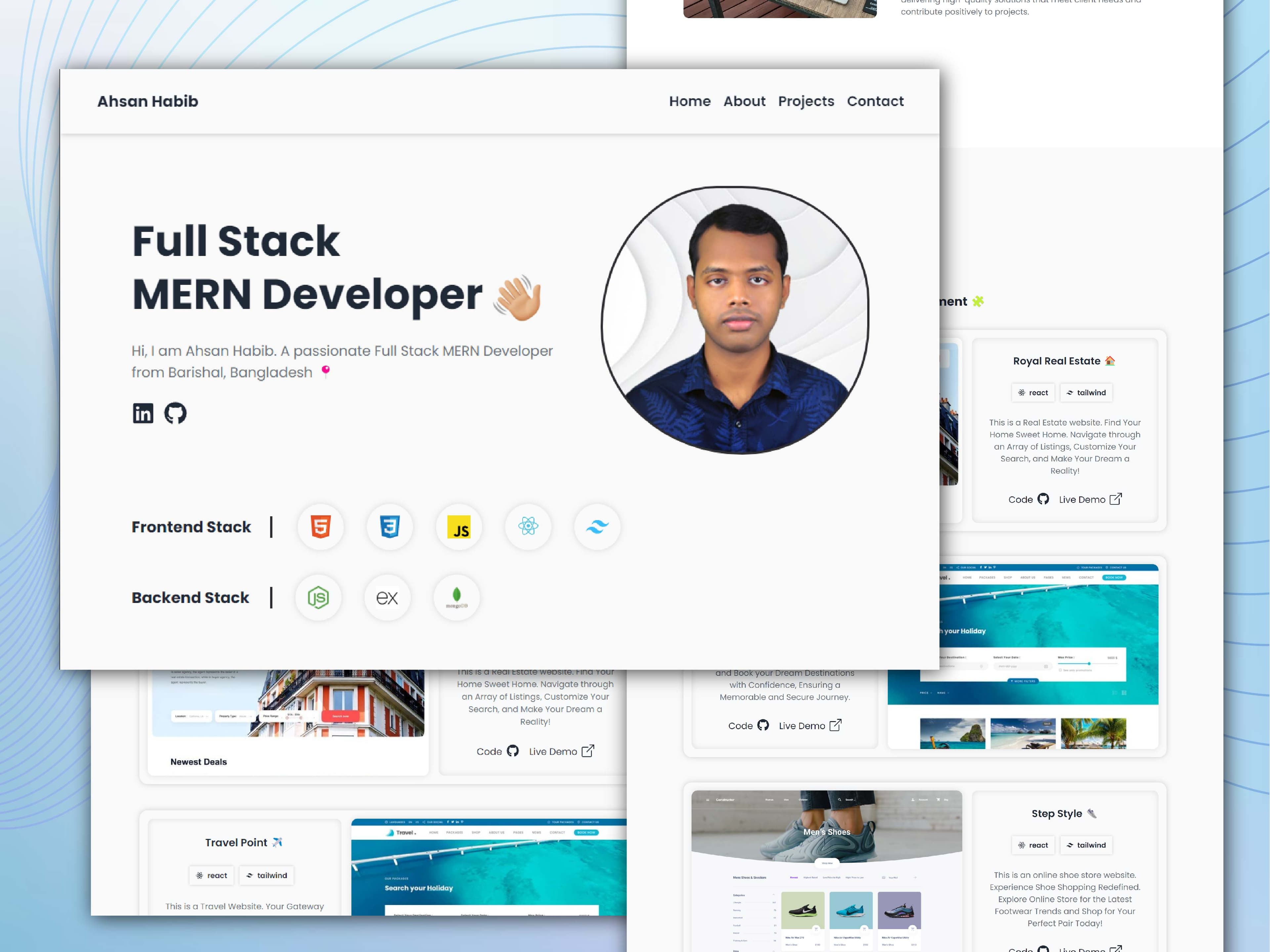Click tailwind tag on Royal Real Estate card
This screenshot has width=1270, height=952.
click(x=1086, y=392)
